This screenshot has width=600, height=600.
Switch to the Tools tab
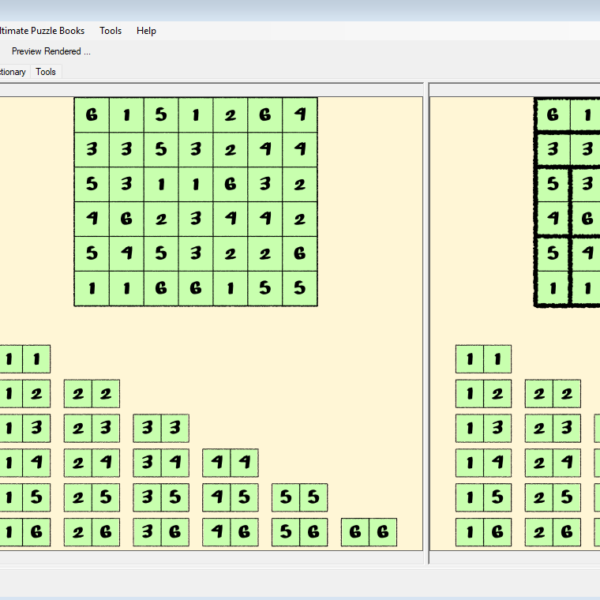point(46,72)
